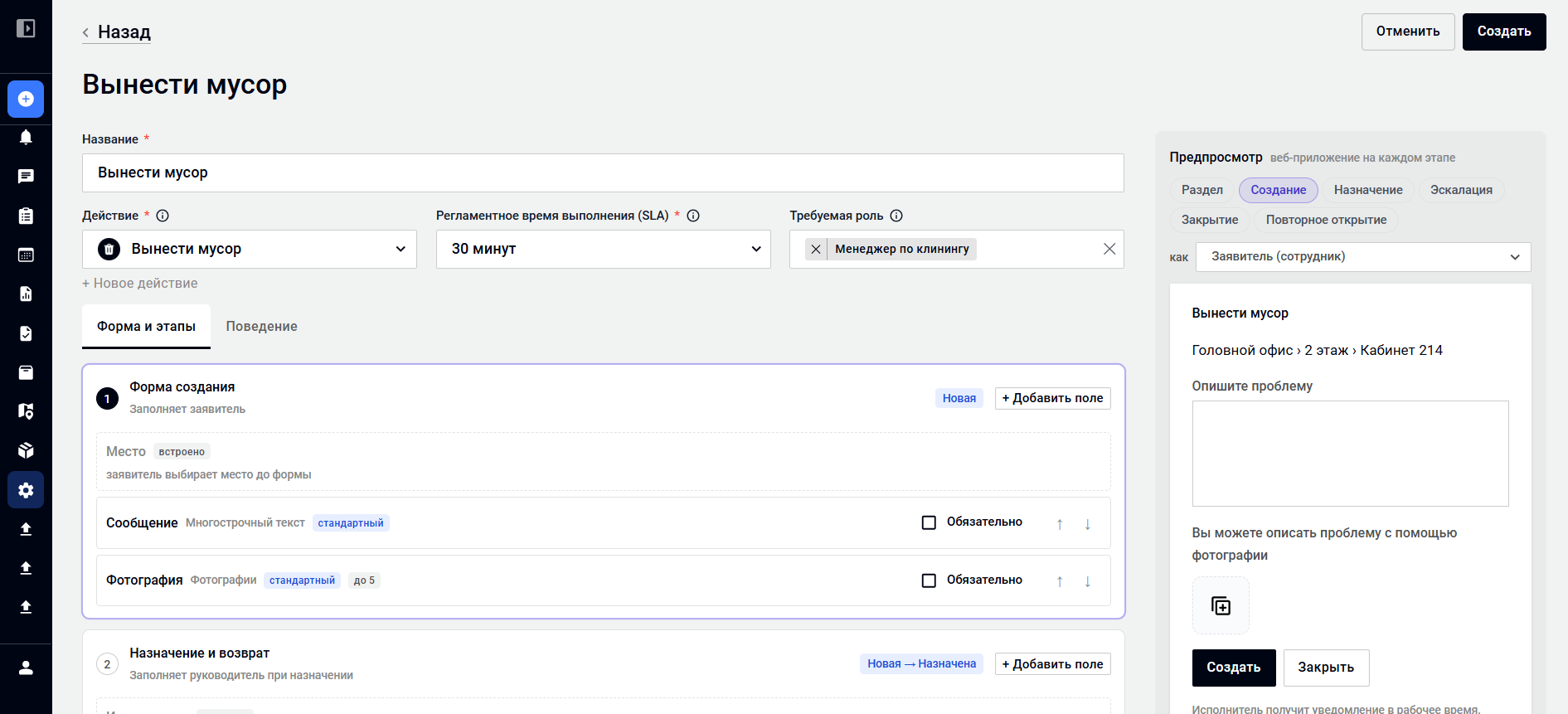This screenshot has width=1568, height=714.
Task: Click info icon next to Требуемая роль
Action: click(x=896, y=216)
